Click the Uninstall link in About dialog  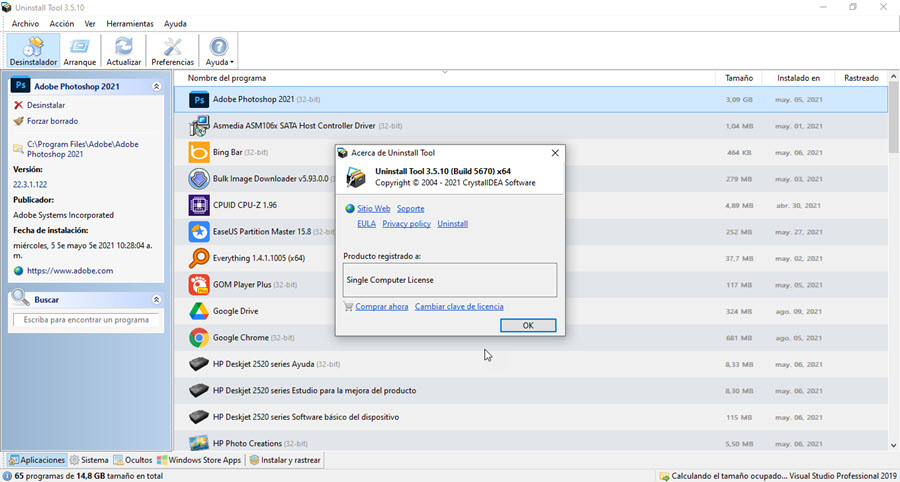click(x=452, y=224)
